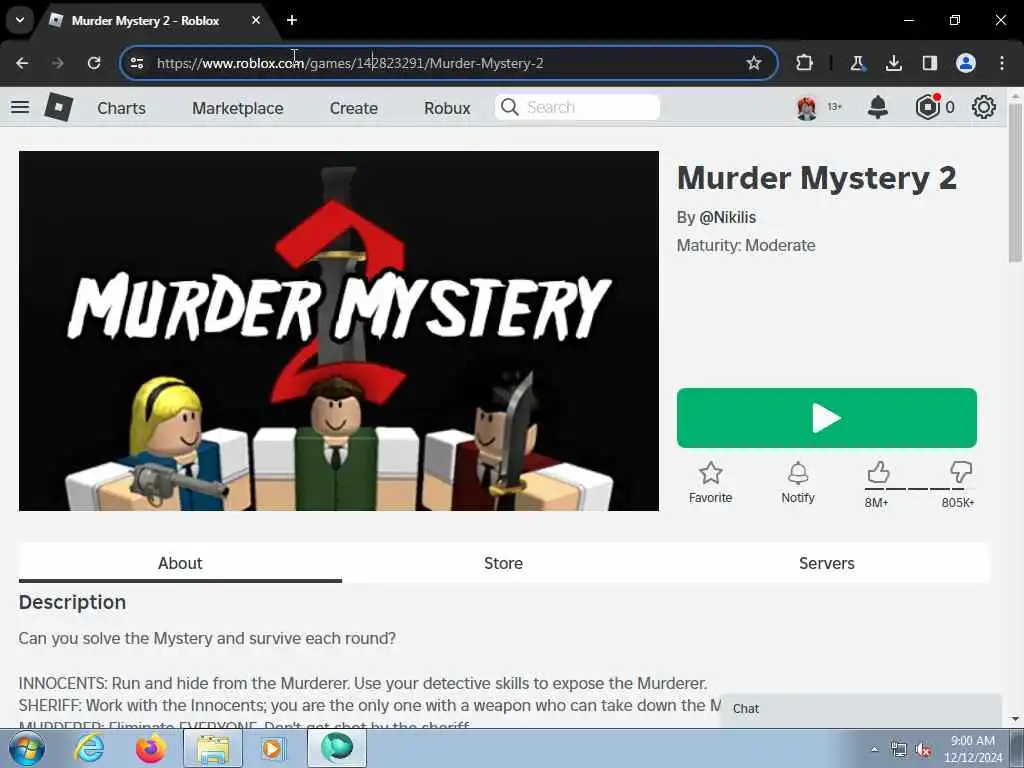
Task: Open the Marketplace page
Action: click(238, 108)
